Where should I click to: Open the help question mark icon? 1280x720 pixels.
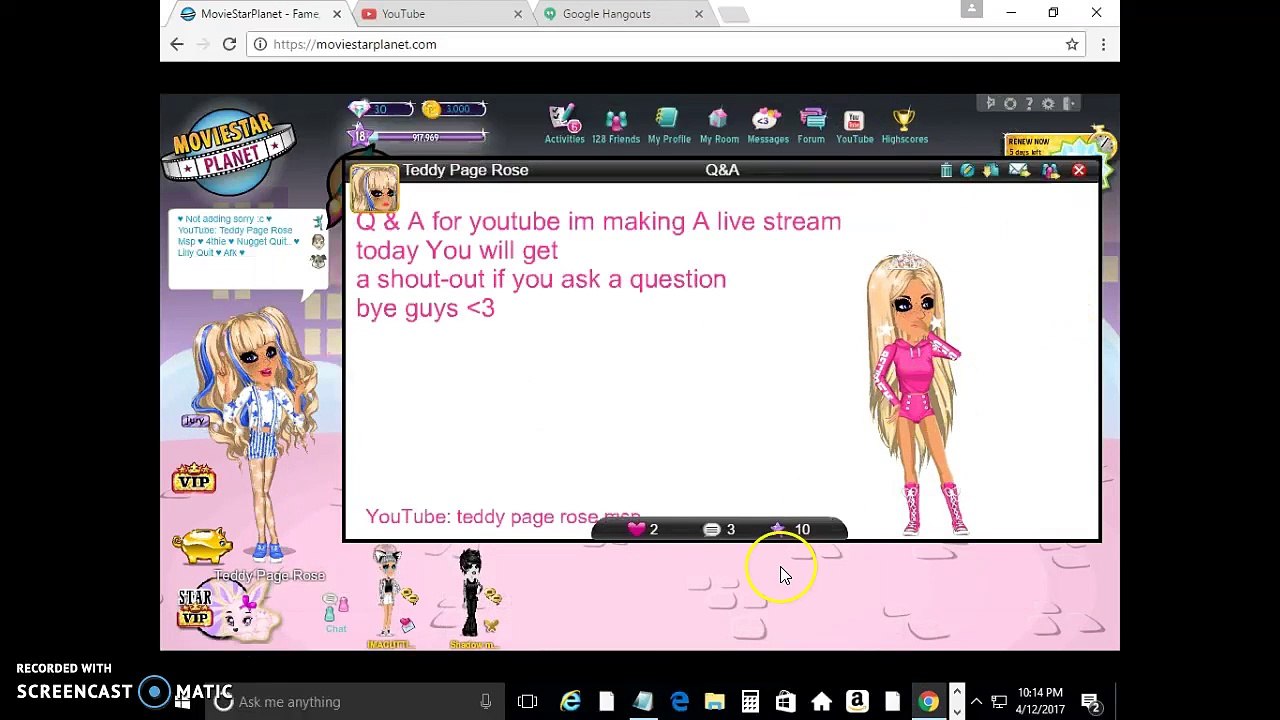[x=1029, y=104]
